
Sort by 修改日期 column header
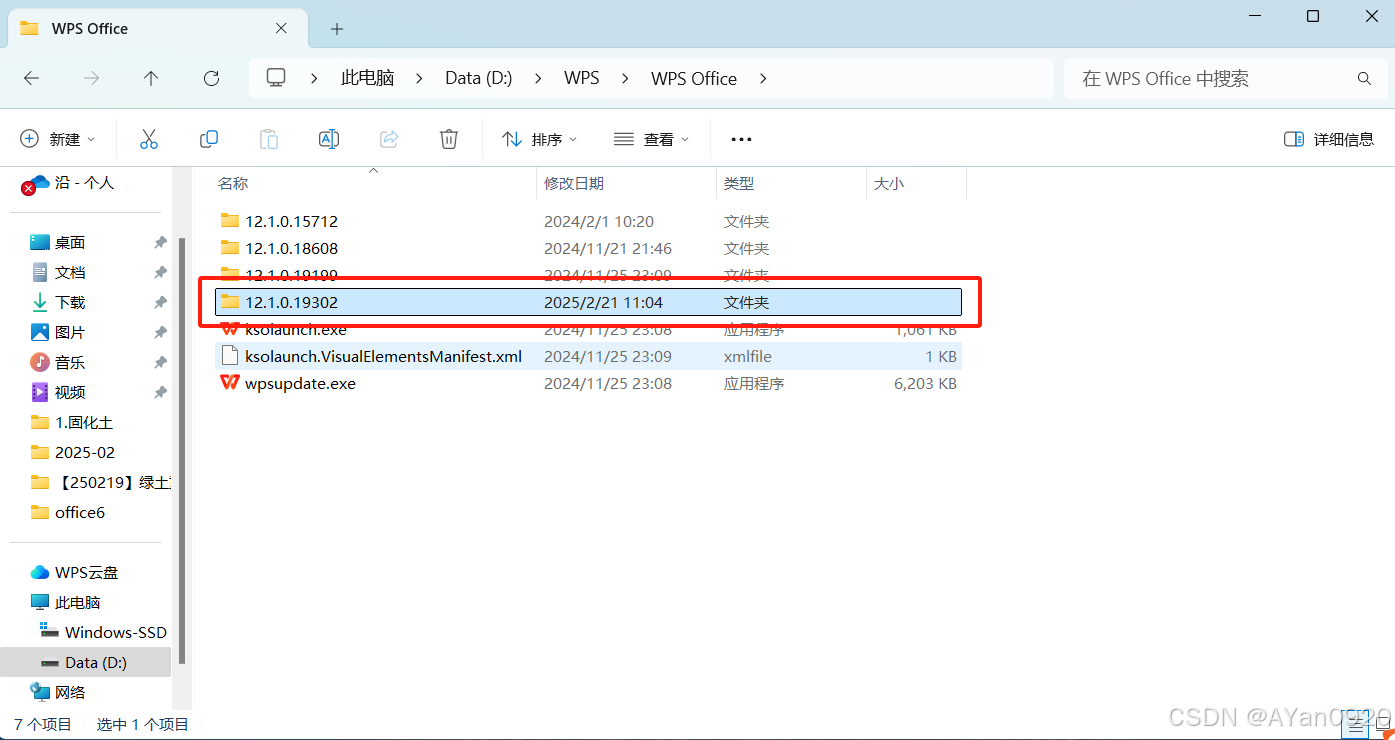574,184
